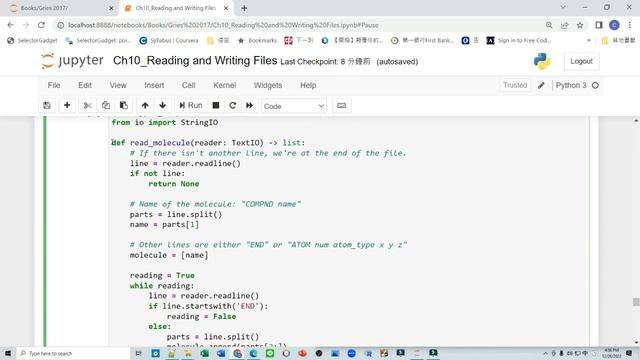This screenshot has height=360, width=640.
Task: Click the localhost address bar
Action: [x=298, y=25]
